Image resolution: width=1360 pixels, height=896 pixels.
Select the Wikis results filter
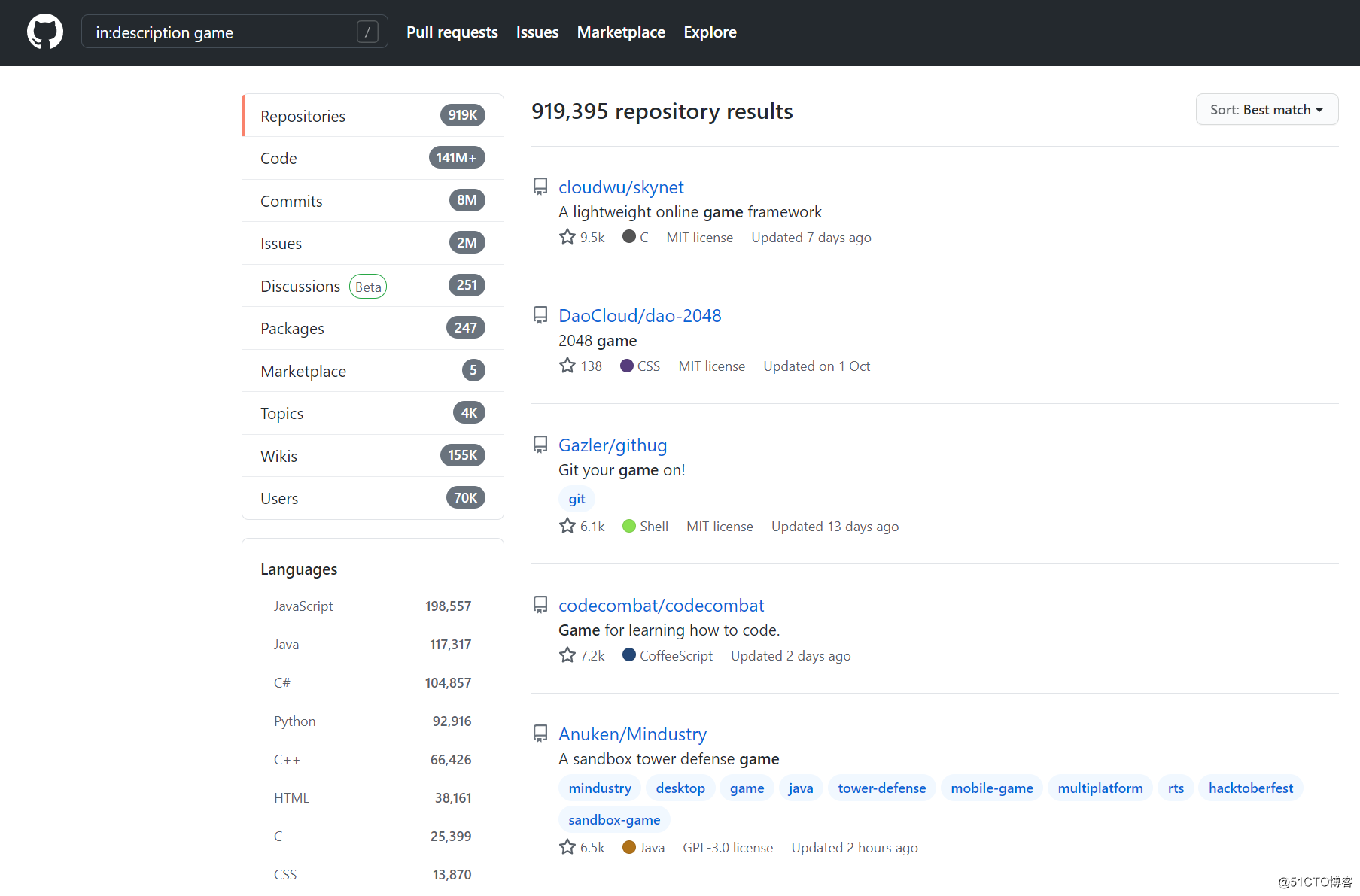[373, 456]
